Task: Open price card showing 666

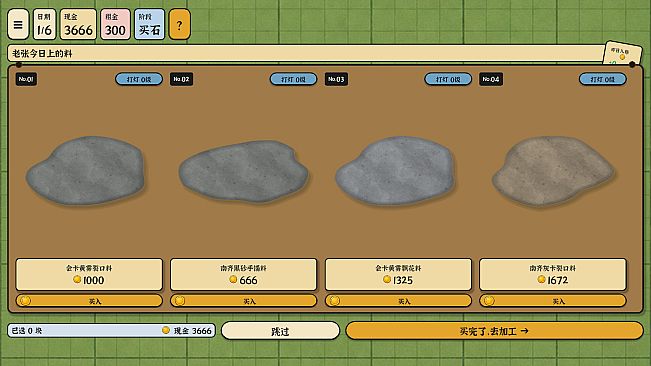Action: [244, 274]
